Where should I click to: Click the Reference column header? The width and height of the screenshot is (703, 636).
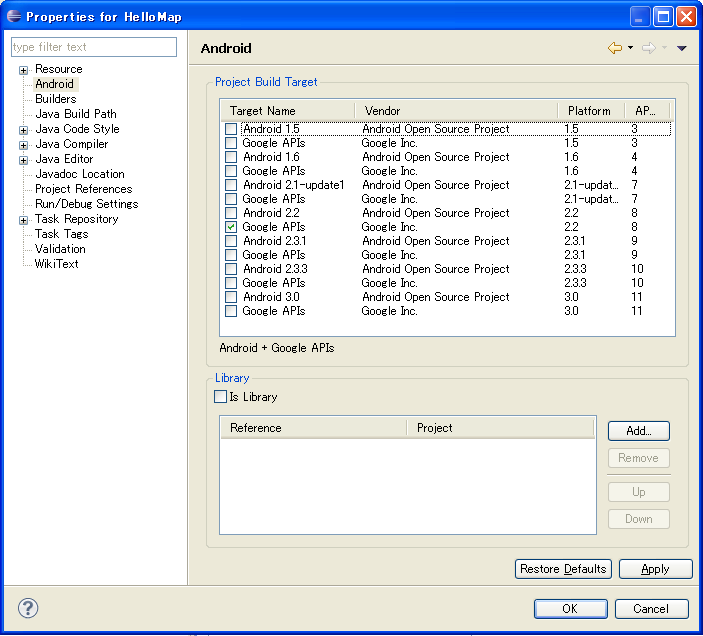point(313,428)
